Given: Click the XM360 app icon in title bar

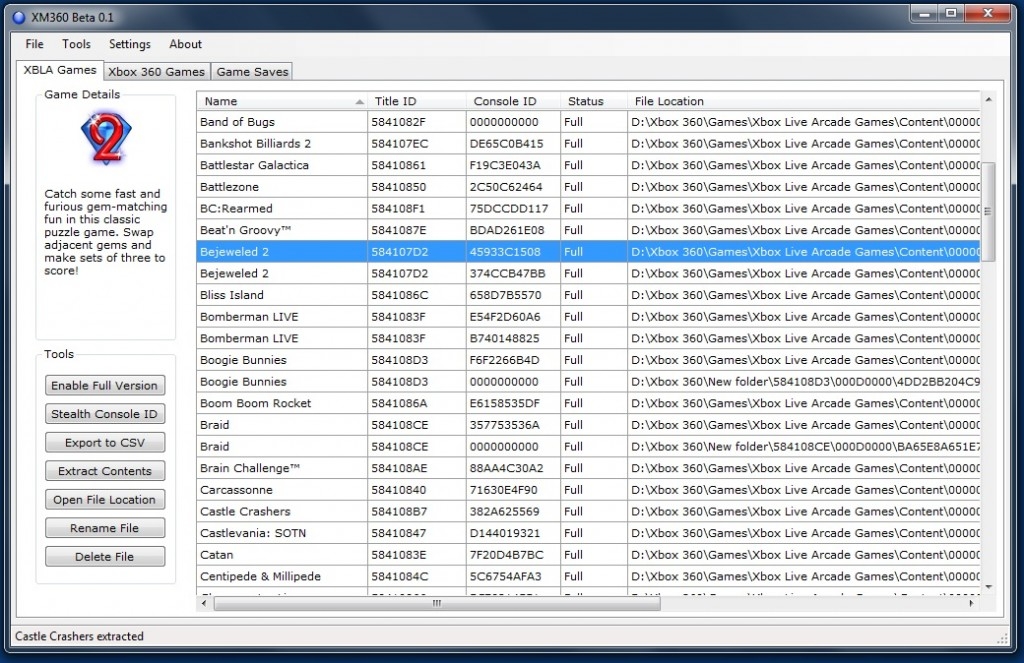Looking at the screenshot, I should 19,17.
